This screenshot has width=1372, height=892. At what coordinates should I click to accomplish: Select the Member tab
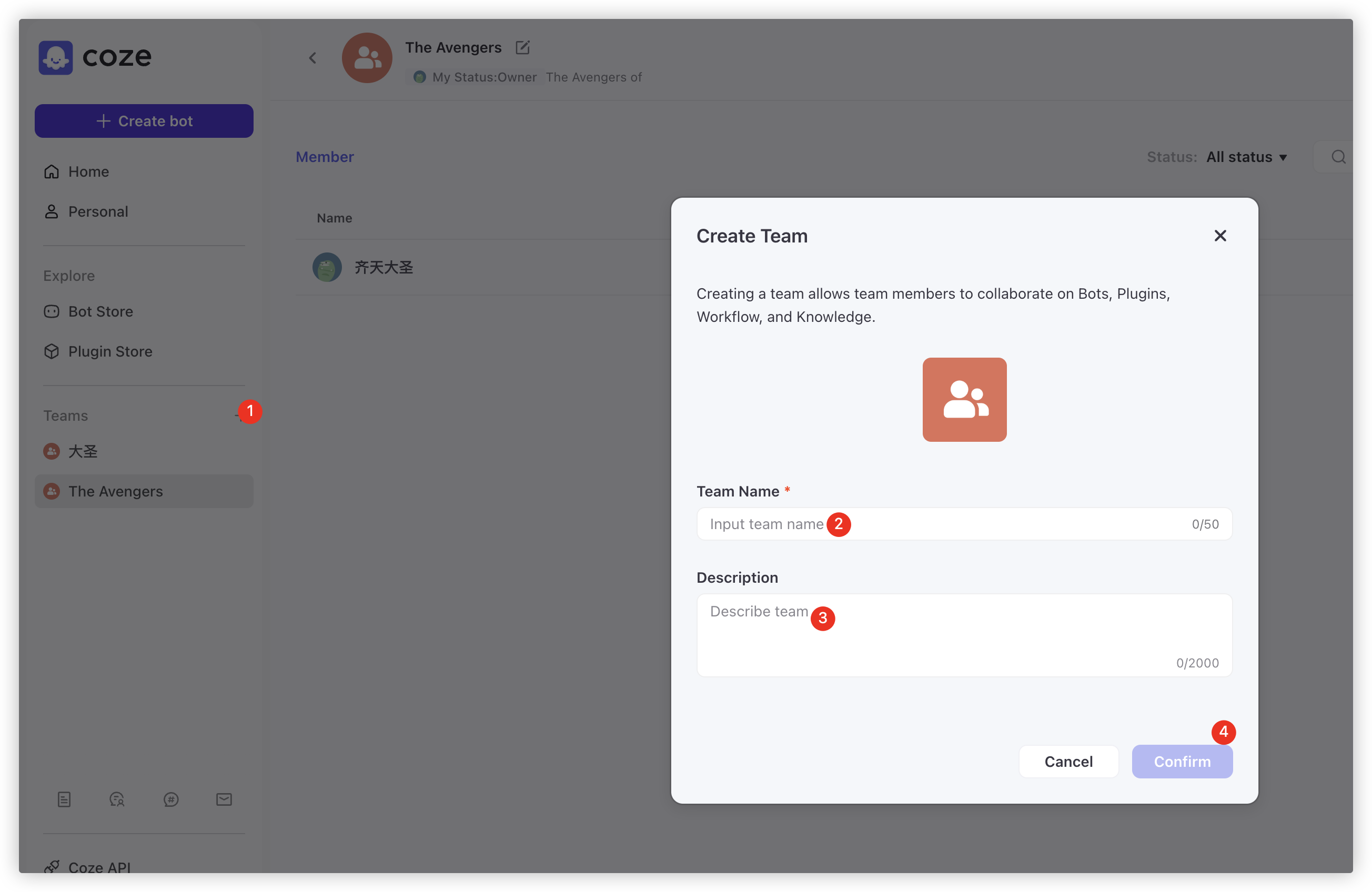point(325,157)
